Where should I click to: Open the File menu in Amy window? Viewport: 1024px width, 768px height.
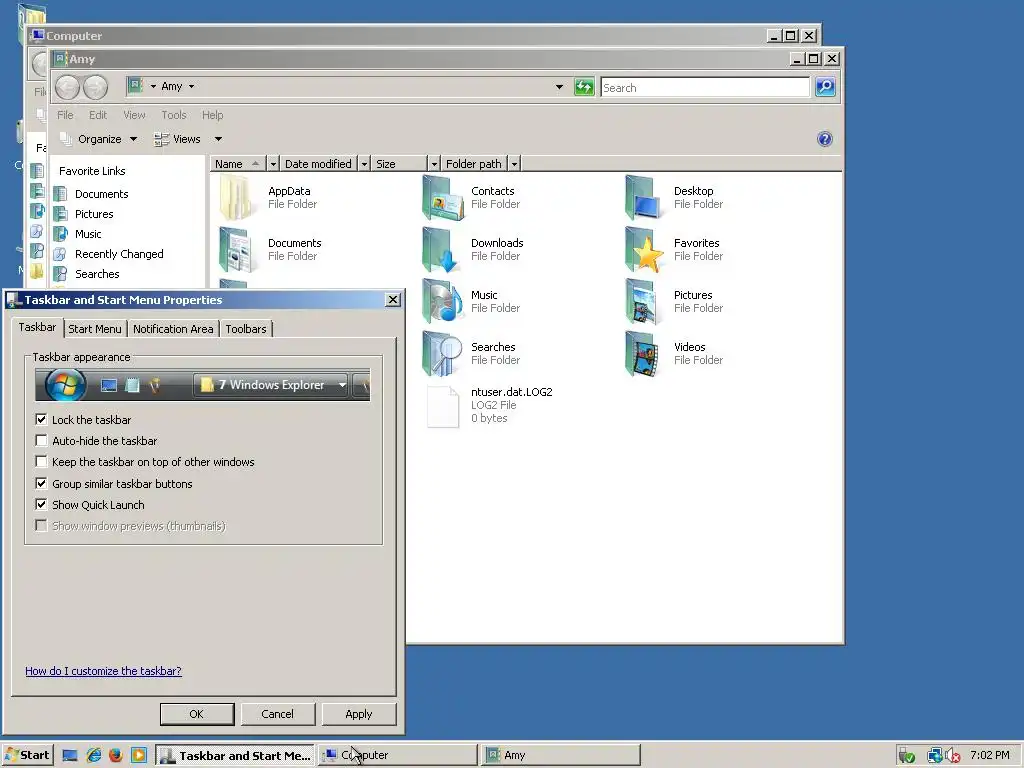65,115
